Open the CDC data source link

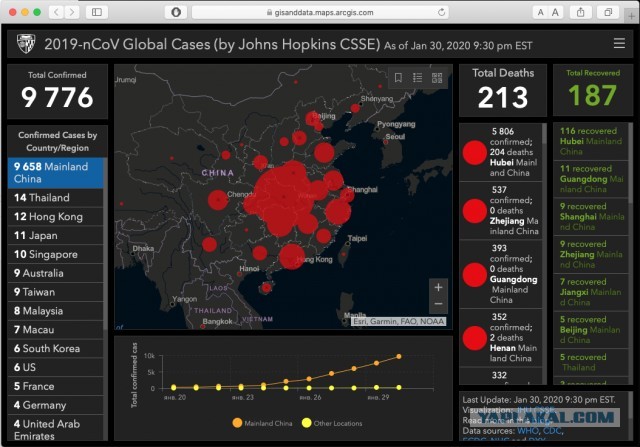(552, 431)
